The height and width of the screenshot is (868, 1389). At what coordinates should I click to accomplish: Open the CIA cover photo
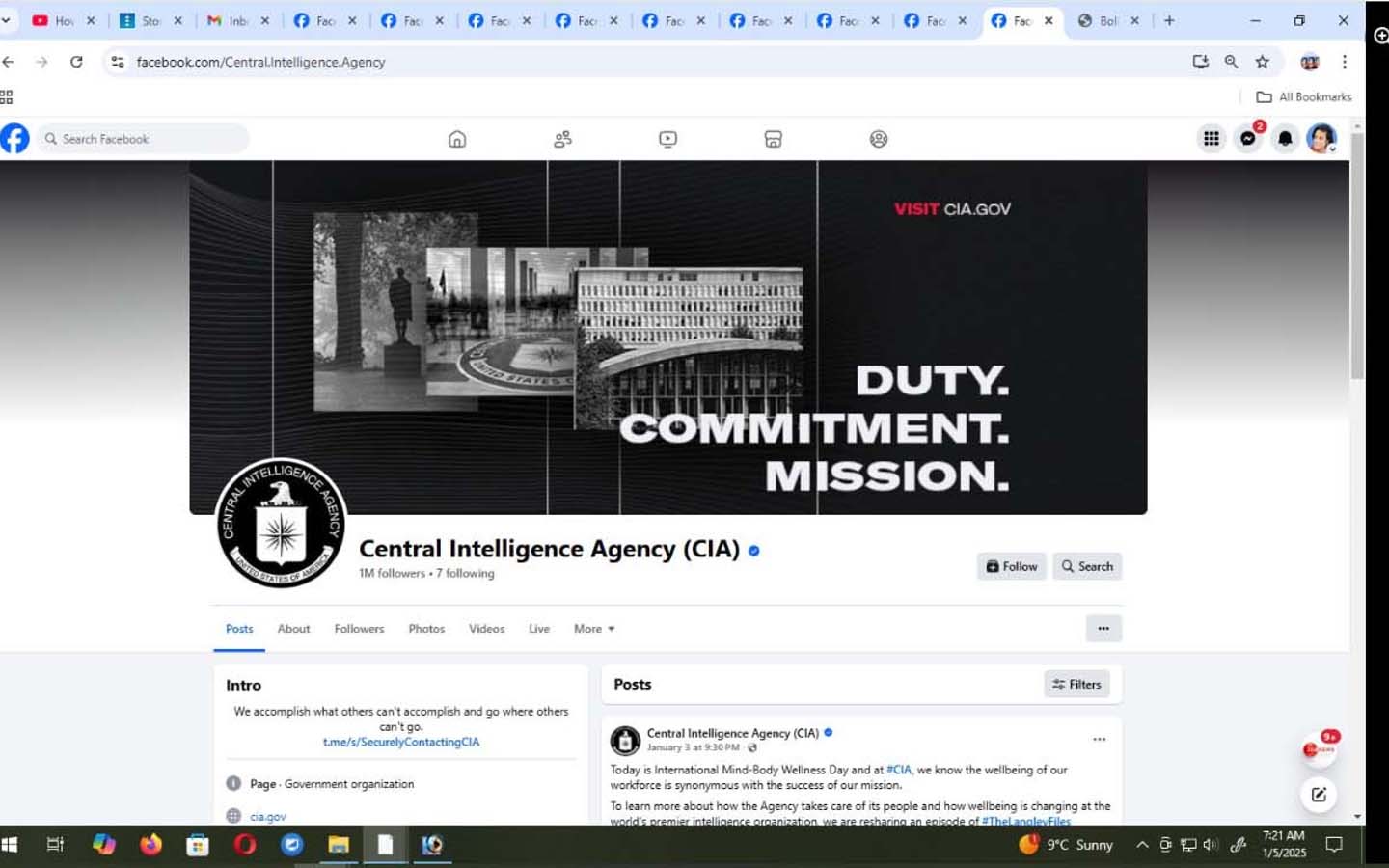pyautogui.click(x=667, y=337)
